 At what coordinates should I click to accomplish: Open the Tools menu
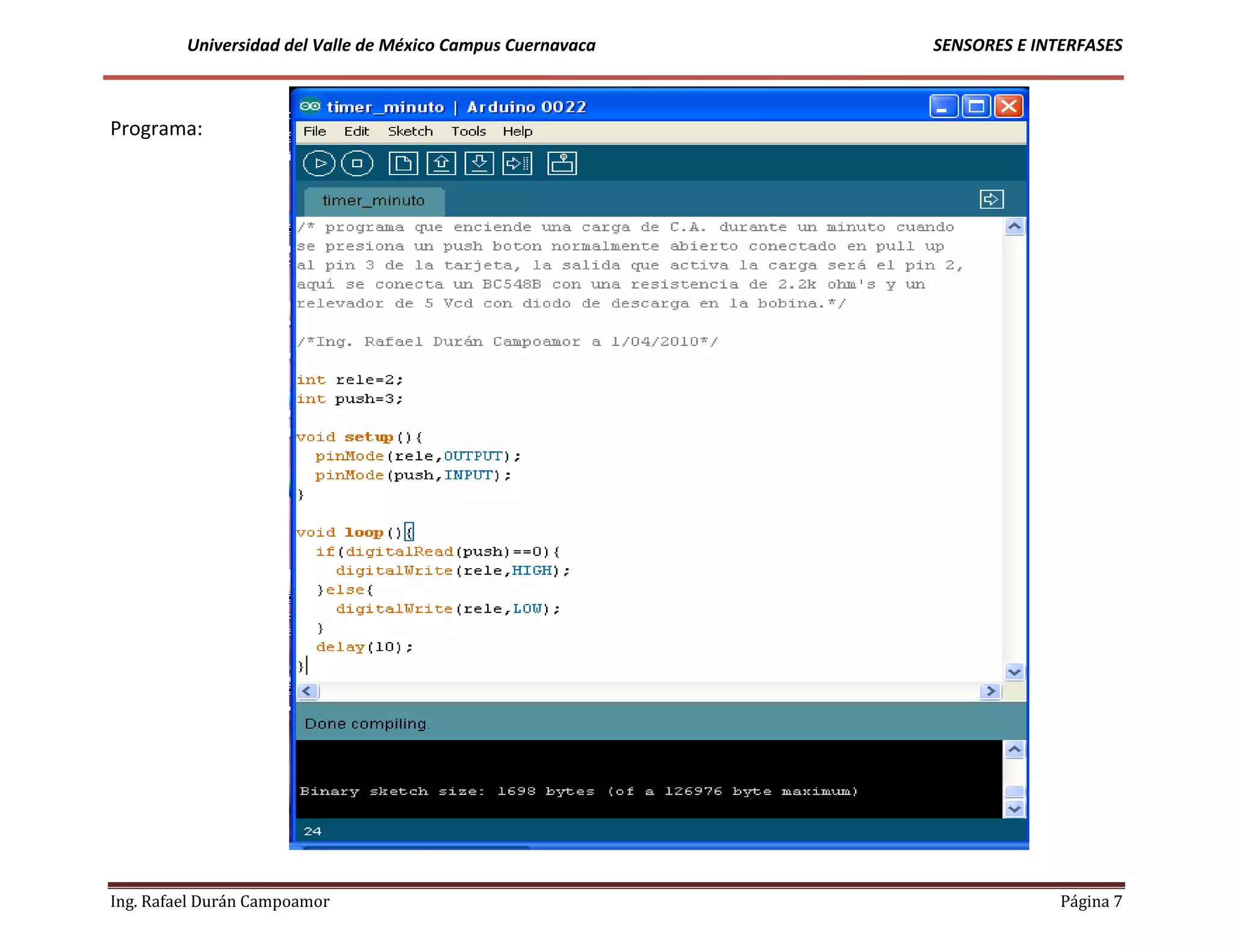468,131
